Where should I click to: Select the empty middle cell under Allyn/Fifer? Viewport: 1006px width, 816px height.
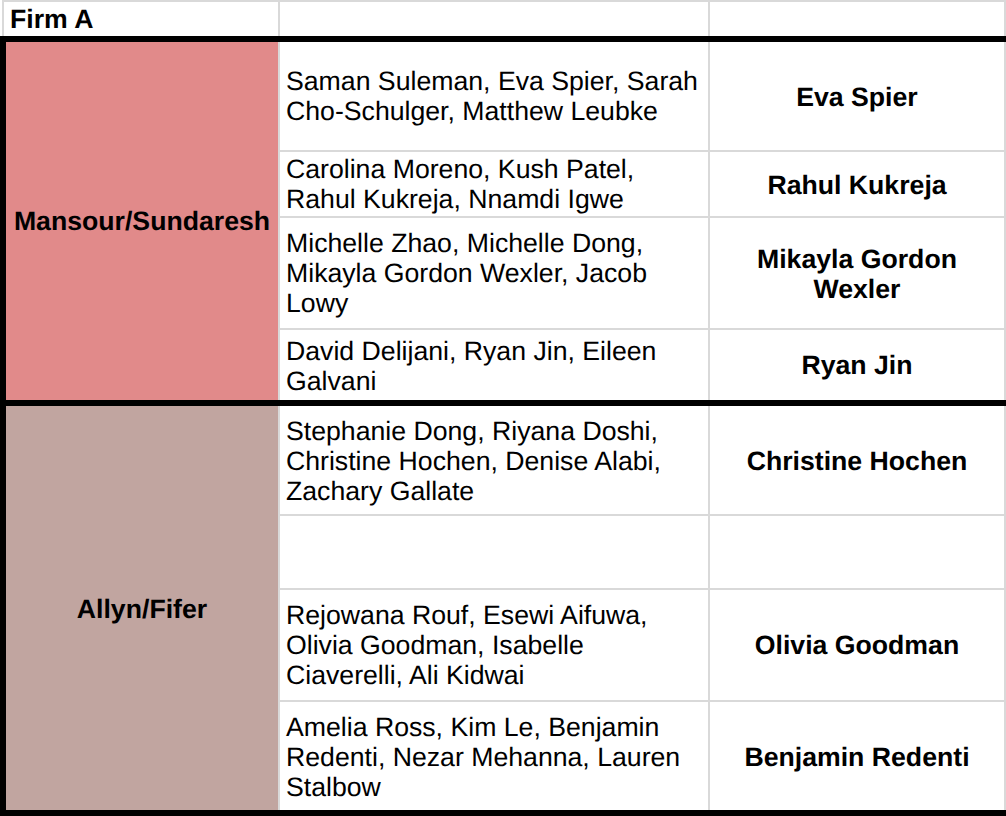point(494,552)
